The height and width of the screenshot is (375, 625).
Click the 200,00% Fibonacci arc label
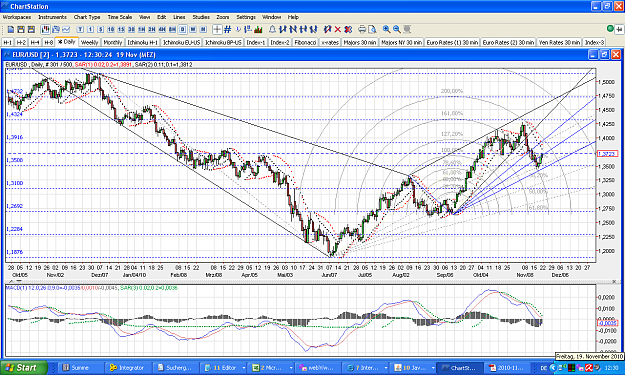point(452,91)
